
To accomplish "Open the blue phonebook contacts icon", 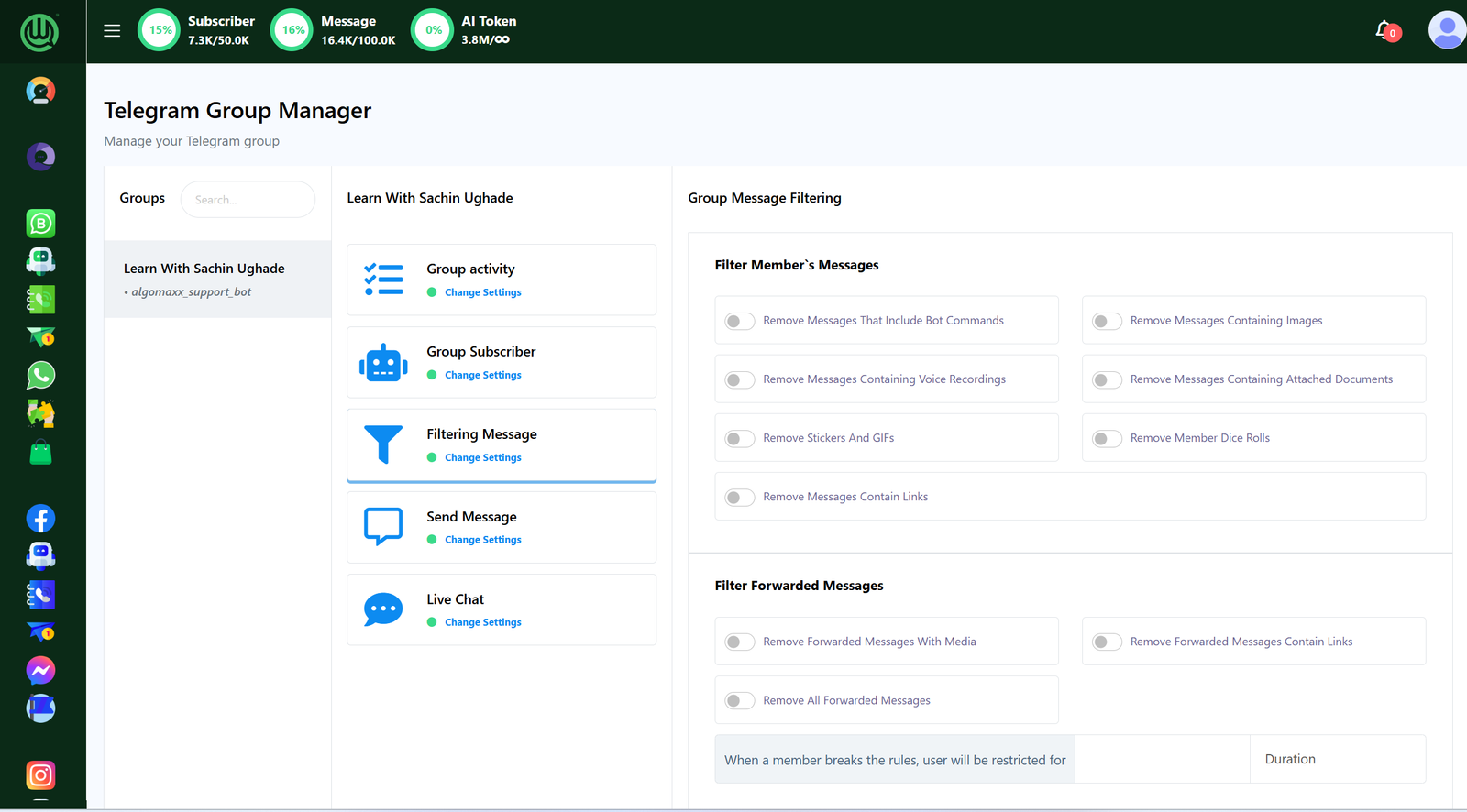I will pyautogui.click(x=40, y=595).
